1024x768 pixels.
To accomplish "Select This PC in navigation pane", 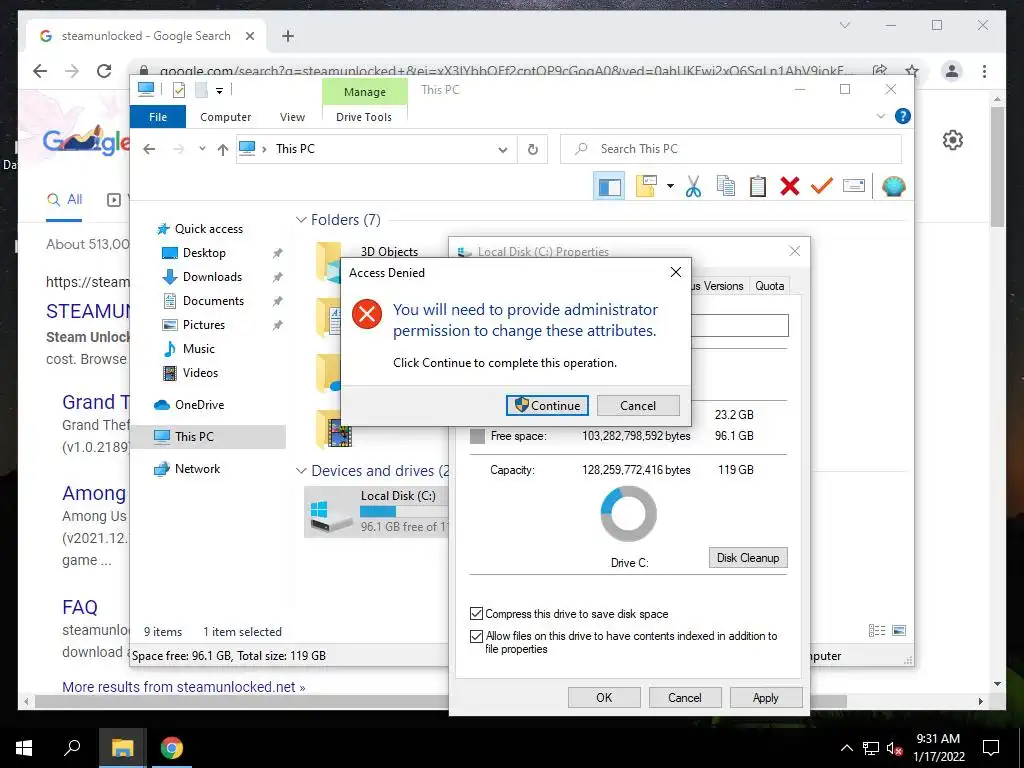I will tap(194, 437).
